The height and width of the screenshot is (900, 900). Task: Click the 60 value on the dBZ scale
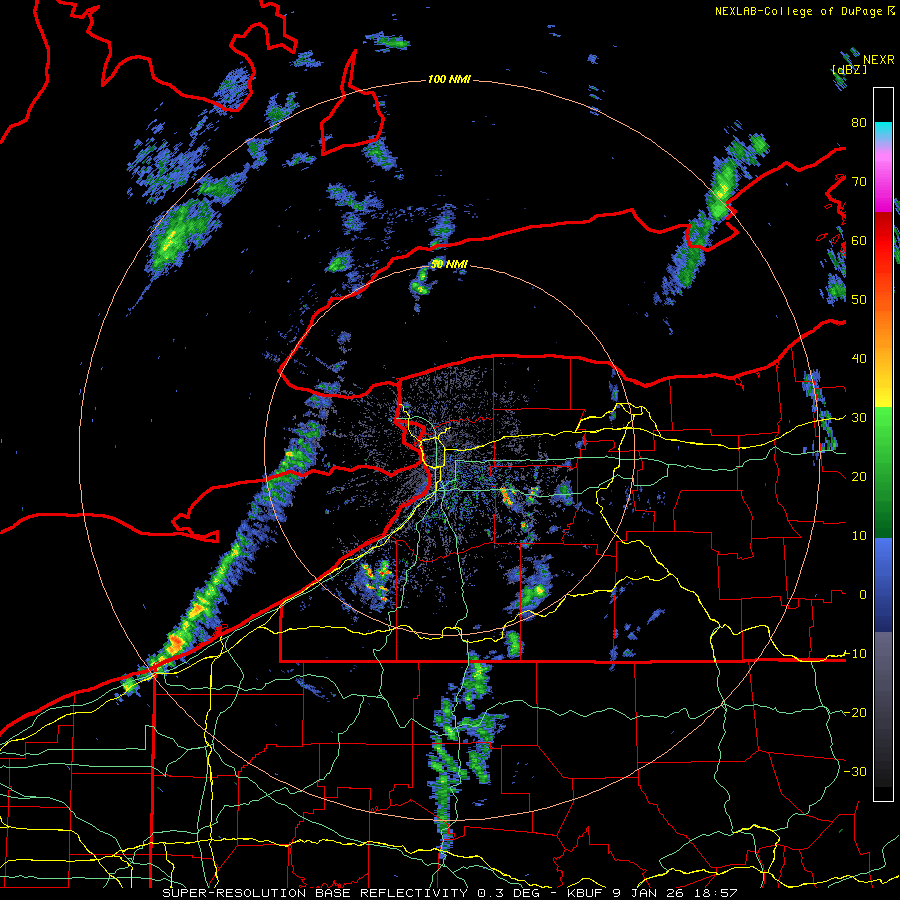(x=859, y=240)
